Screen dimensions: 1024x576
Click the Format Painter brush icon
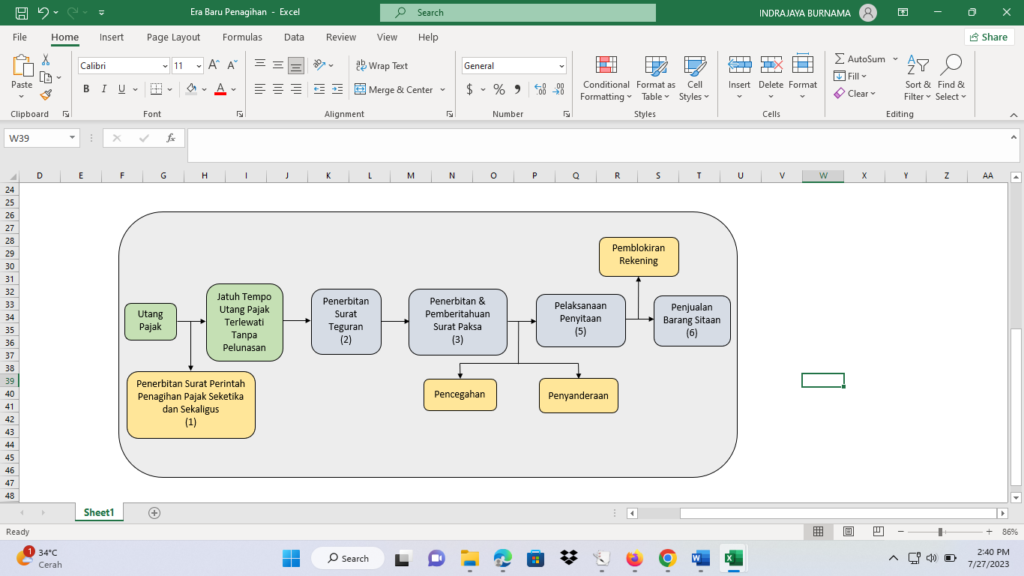46,95
